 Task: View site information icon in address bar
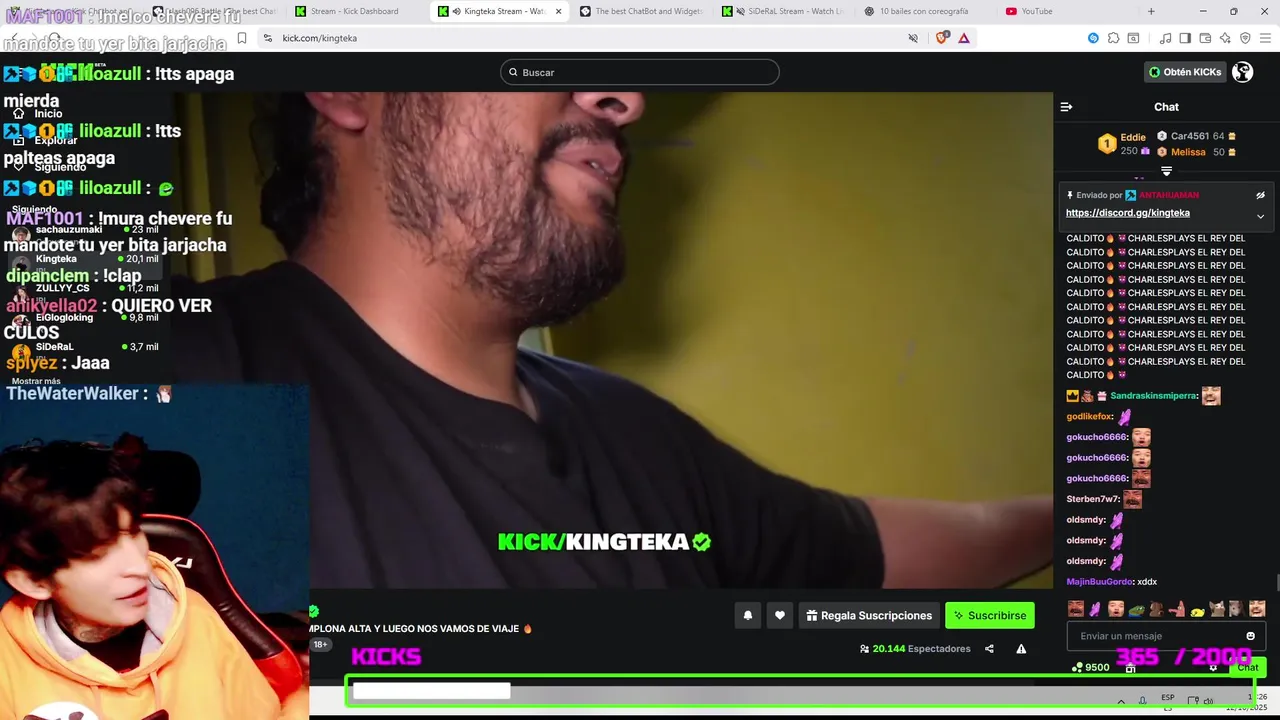268,38
